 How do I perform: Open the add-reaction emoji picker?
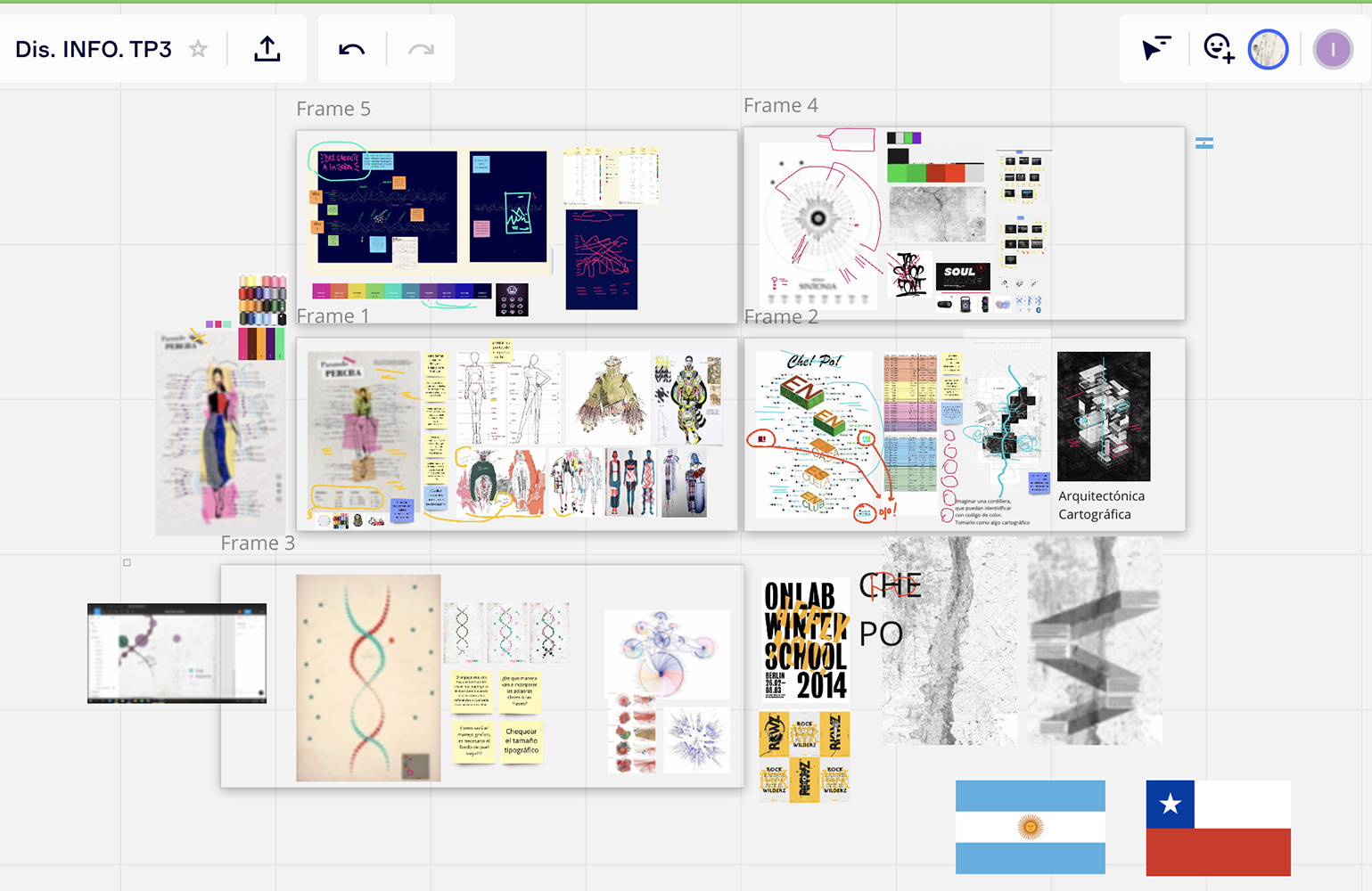pos(1218,49)
